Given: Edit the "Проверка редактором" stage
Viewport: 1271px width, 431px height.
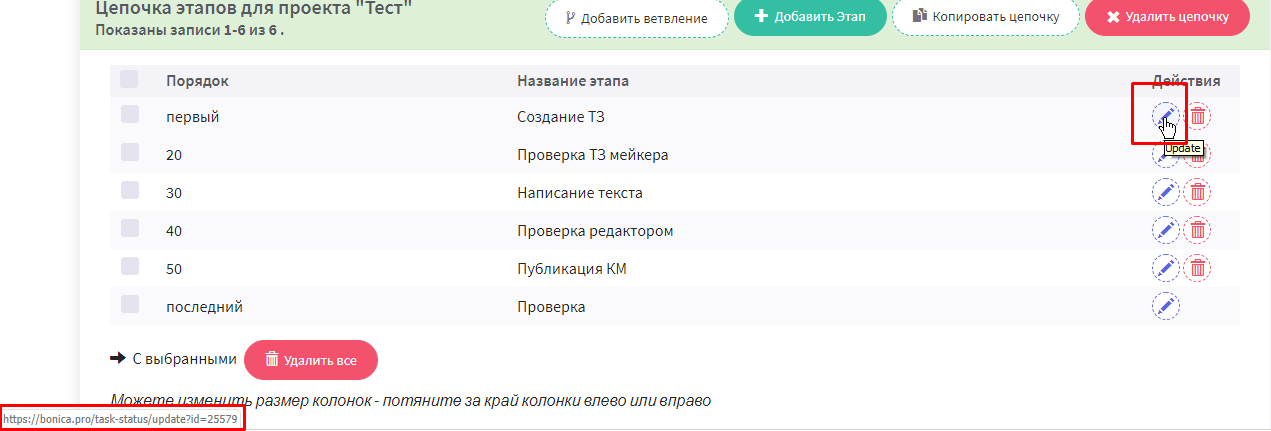Looking at the screenshot, I should [1165, 230].
